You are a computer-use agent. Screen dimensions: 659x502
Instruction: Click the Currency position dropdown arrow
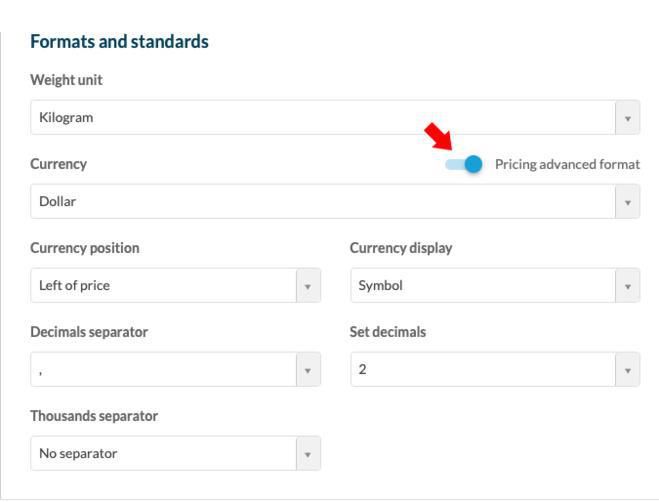pyautogui.click(x=308, y=286)
